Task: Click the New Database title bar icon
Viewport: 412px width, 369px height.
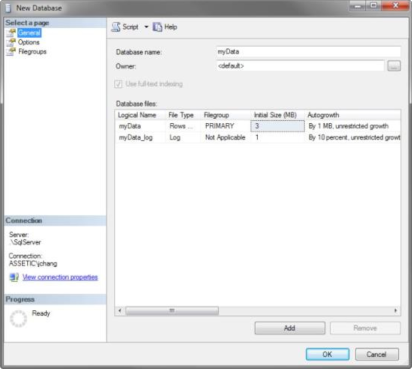Action: [8, 8]
